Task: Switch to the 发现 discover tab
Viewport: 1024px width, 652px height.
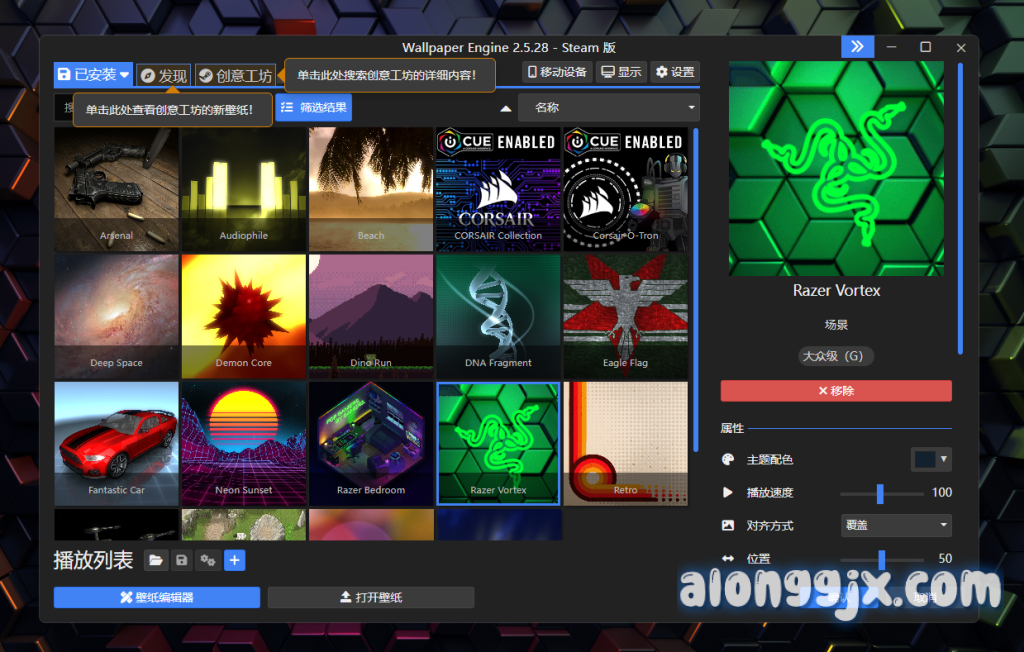Action: (x=163, y=75)
